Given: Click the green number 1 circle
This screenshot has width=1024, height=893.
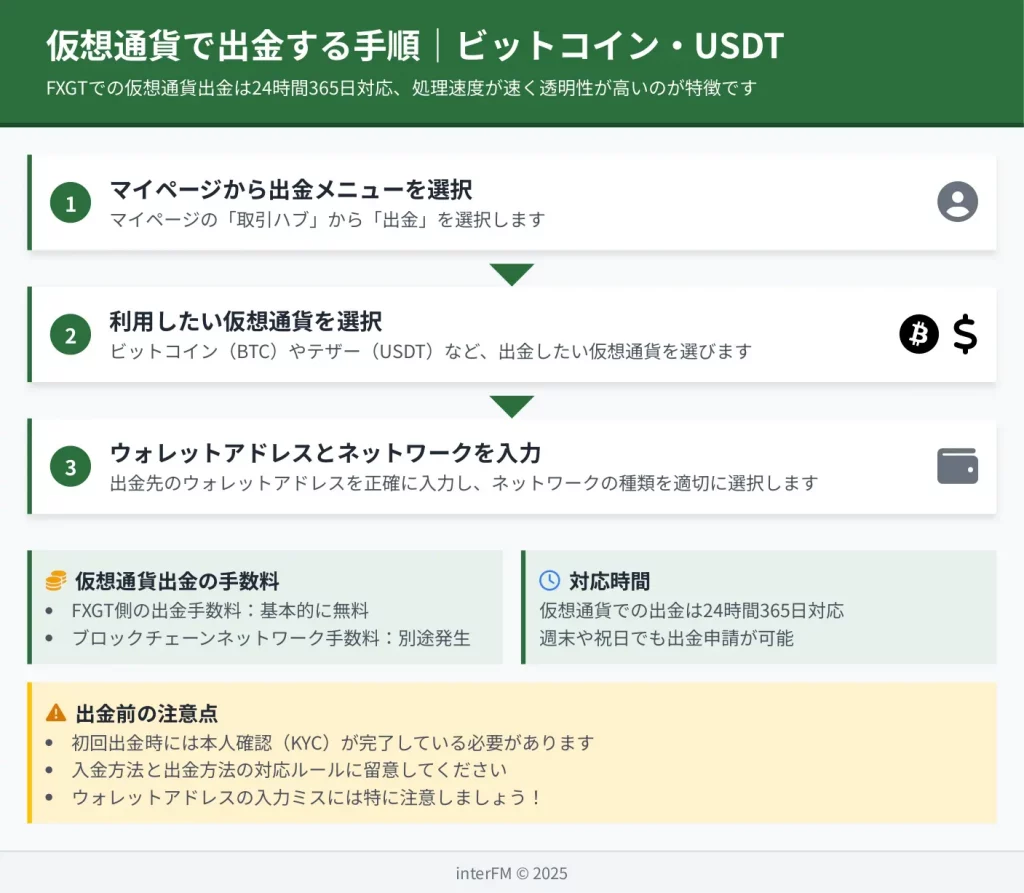Looking at the screenshot, I should [70, 204].
